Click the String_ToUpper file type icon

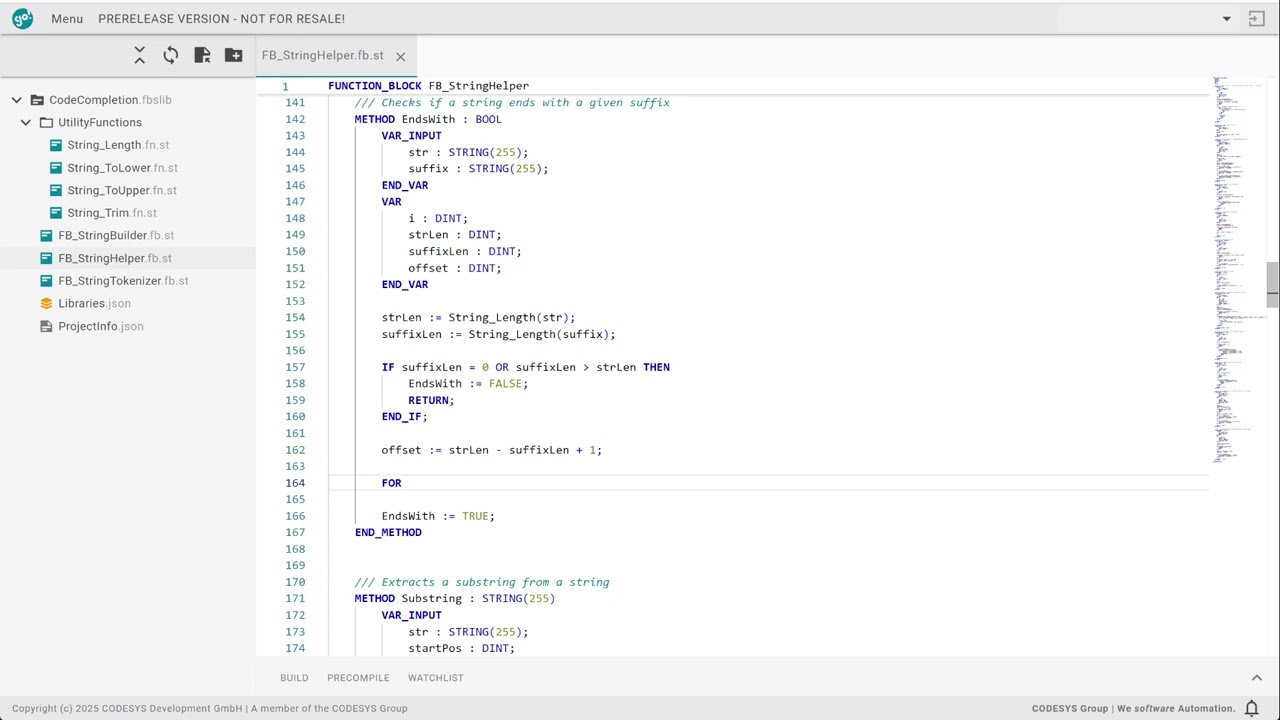(56, 190)
